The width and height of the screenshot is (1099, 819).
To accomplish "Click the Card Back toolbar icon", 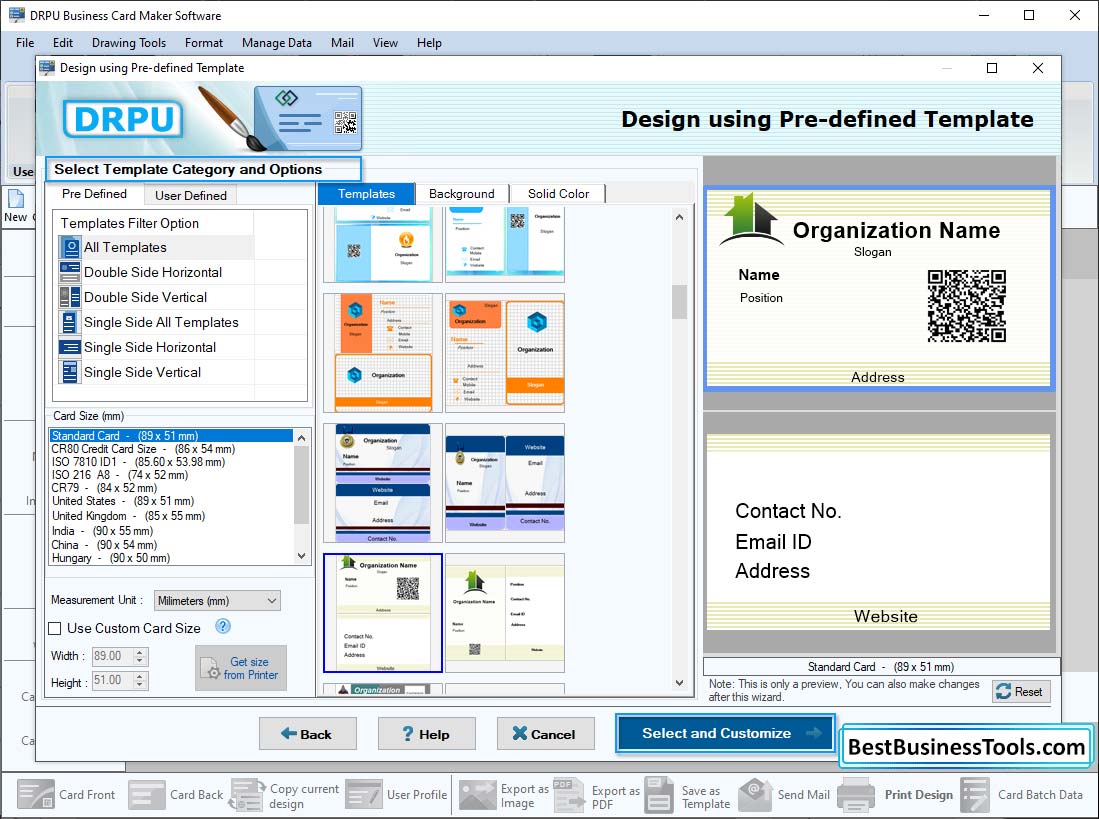I will [147, 794].
